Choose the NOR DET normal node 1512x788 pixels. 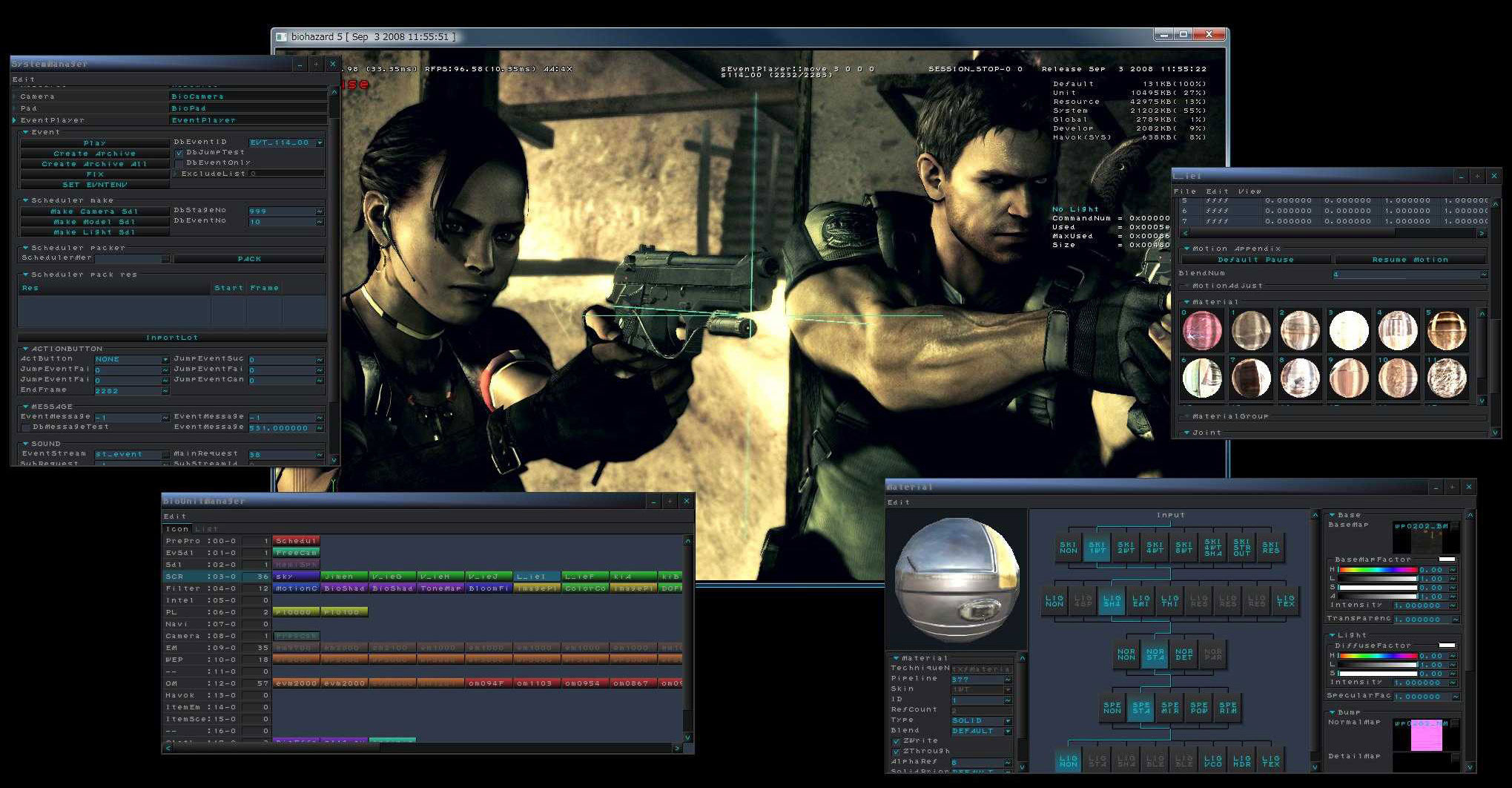[1184, 654]
